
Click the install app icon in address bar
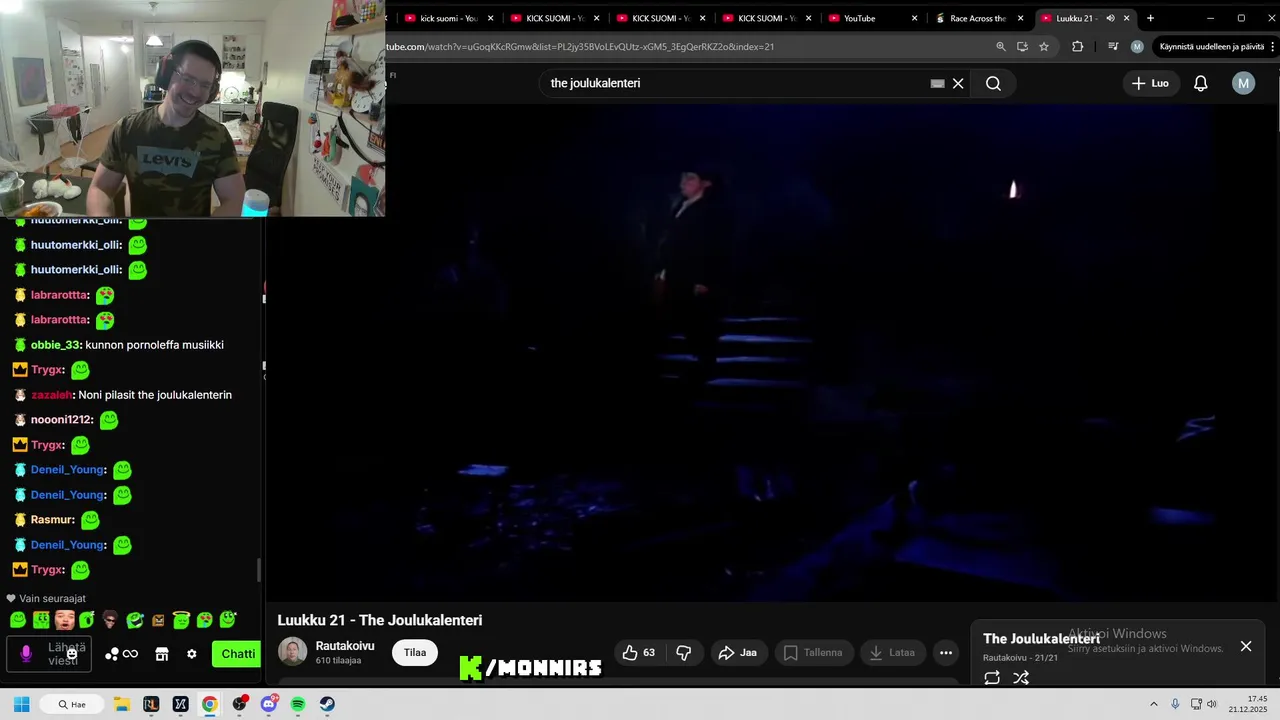click(x=1022, y=47)
